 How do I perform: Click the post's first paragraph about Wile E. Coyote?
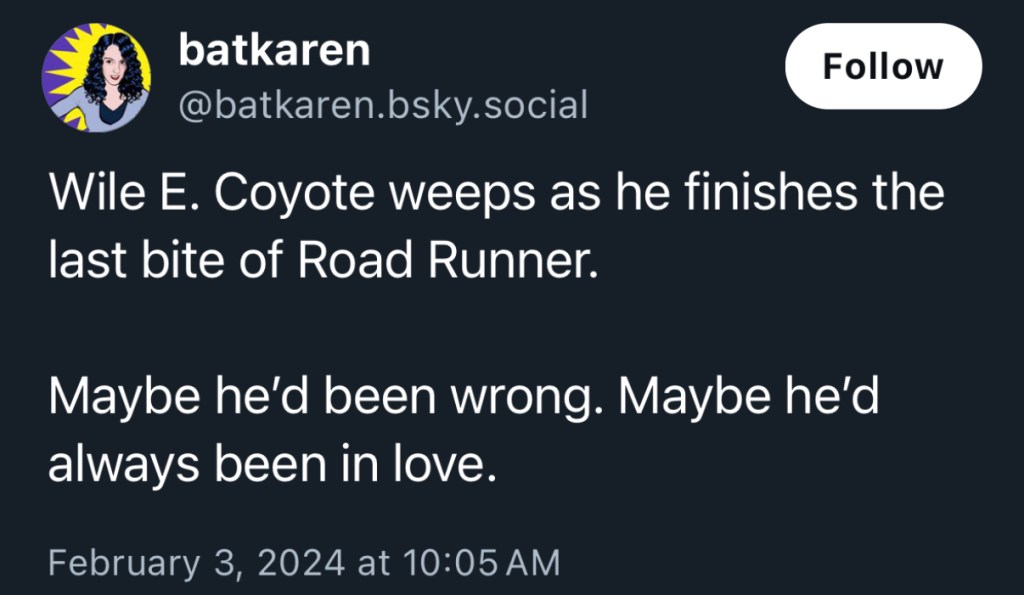pyautogui.click(x=496, y=227)
